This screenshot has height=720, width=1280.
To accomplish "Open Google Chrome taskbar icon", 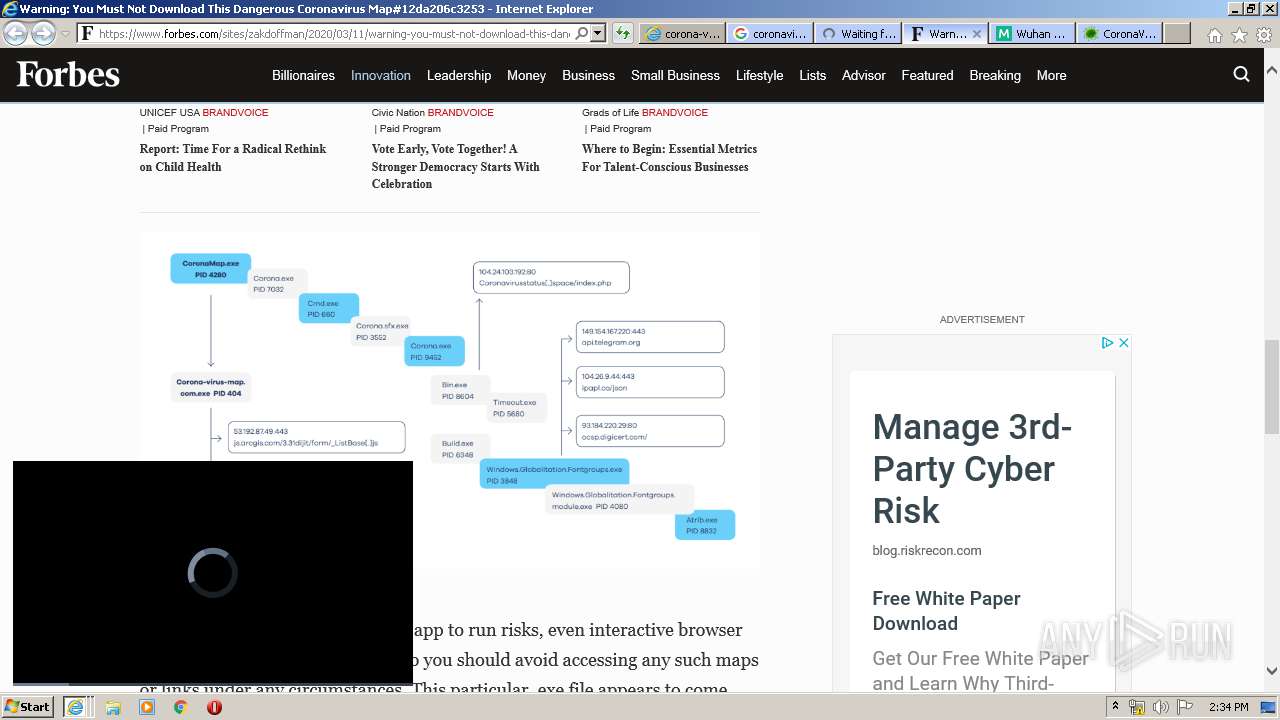I will (x=180, y=707).
